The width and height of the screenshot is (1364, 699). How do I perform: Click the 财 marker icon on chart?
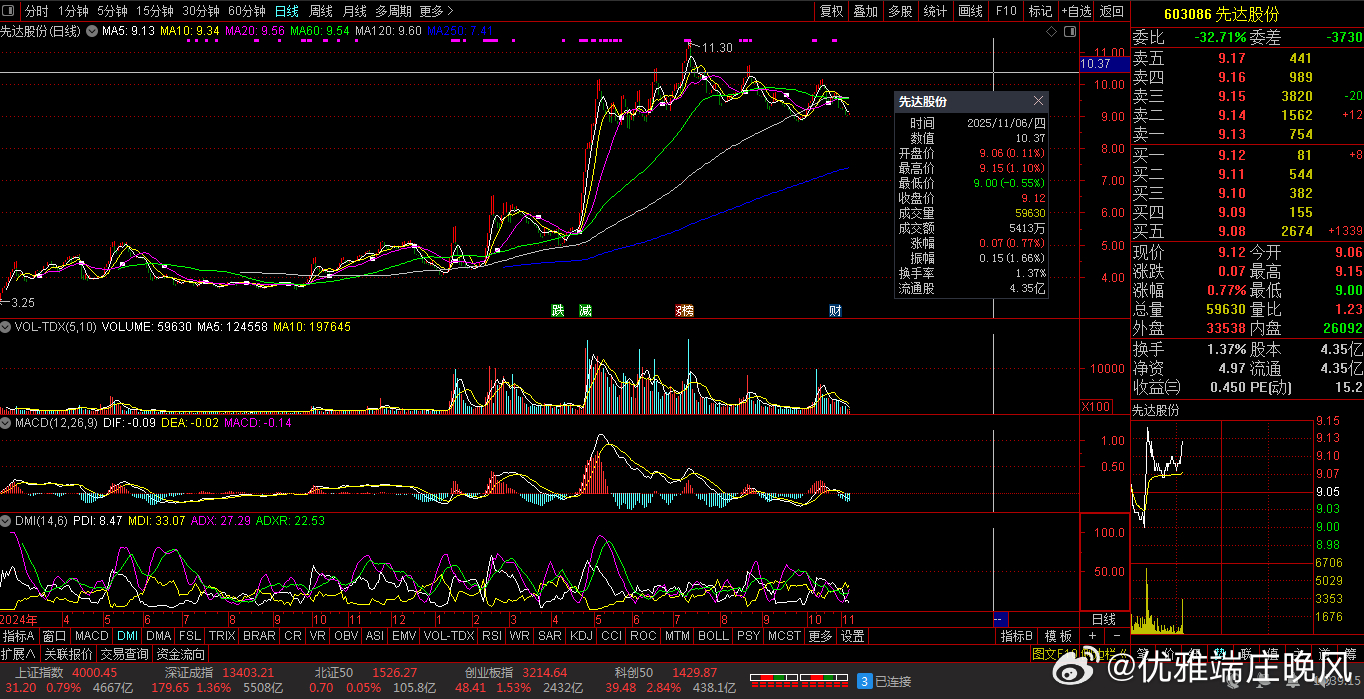coord(835,311)
